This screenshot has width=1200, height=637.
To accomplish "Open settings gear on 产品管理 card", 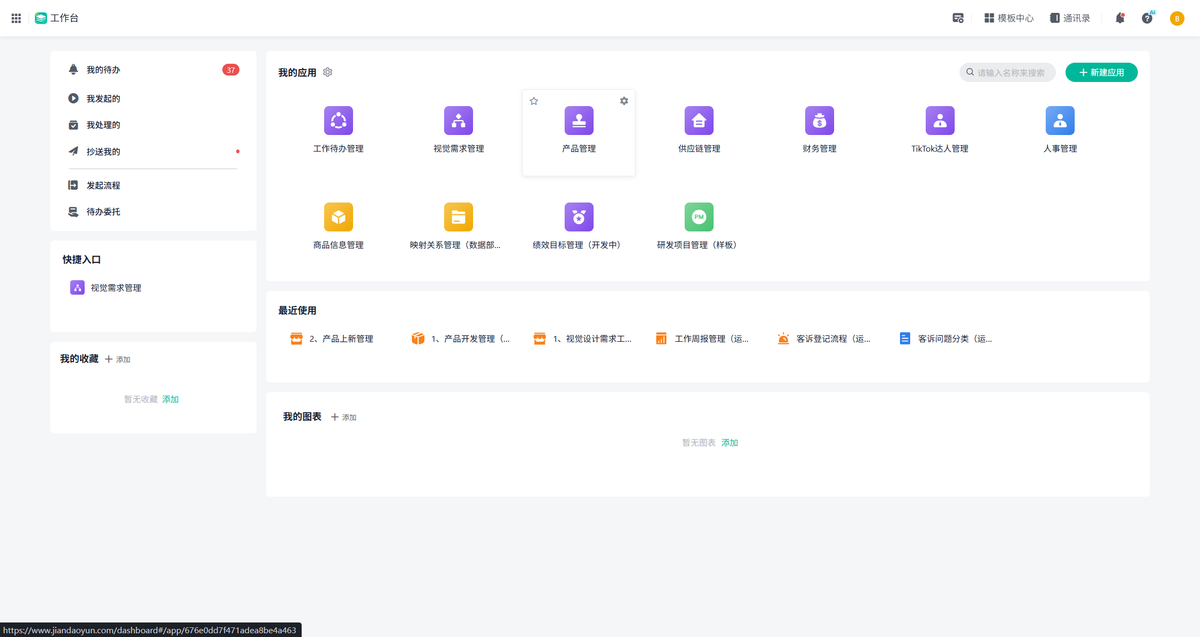I will pyautogui.click(x=624, y=101).
